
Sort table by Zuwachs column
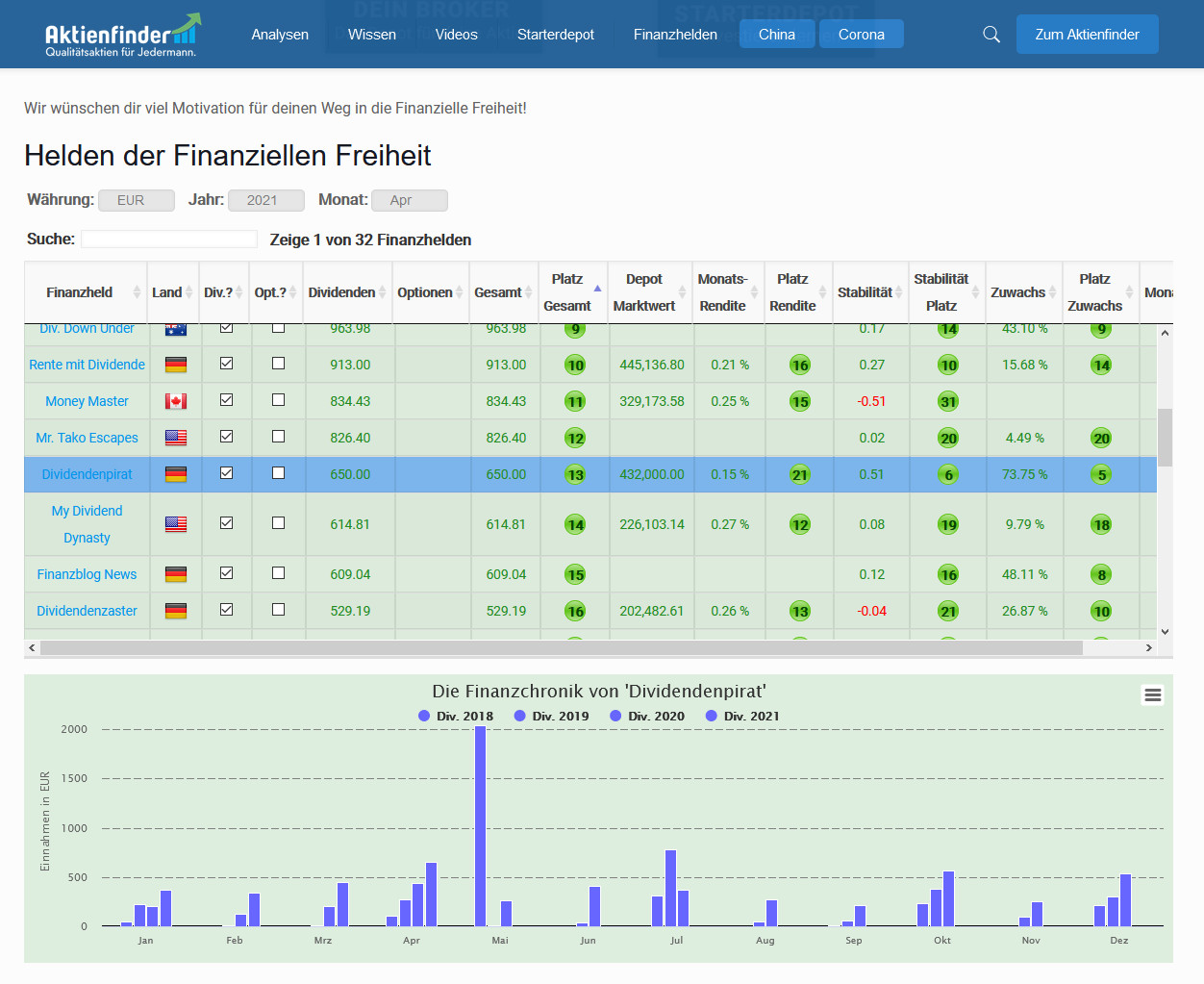click(x=1024, y=292)
